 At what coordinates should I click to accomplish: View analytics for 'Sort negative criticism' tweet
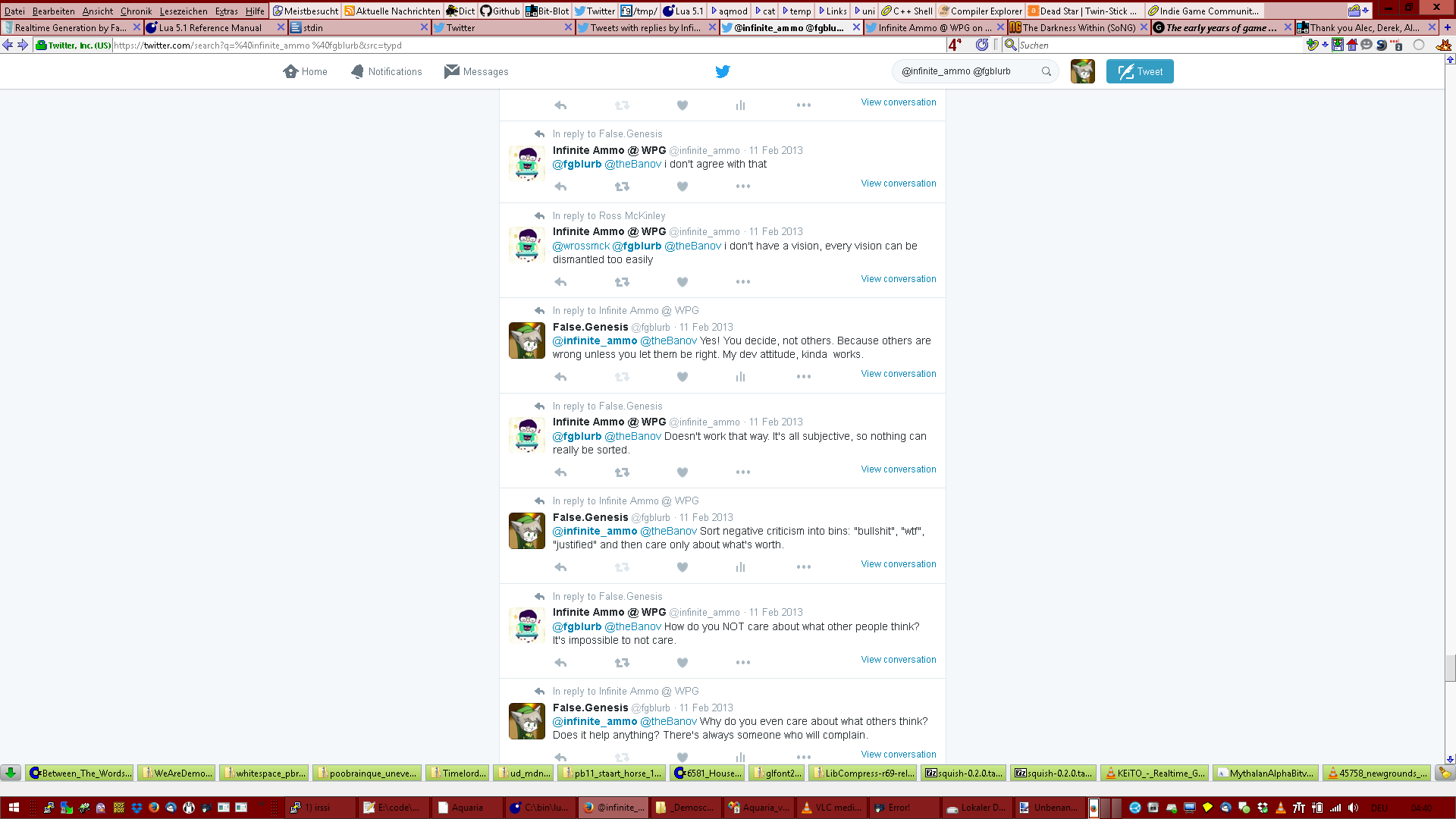740,567
